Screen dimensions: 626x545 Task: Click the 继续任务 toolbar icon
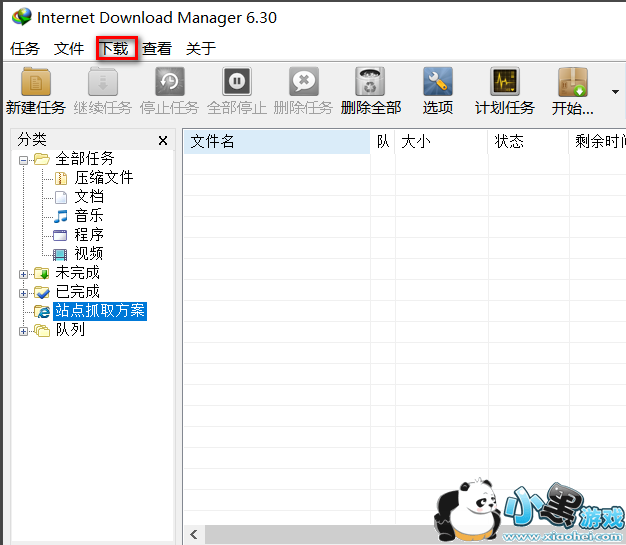[x=103, y=82]
